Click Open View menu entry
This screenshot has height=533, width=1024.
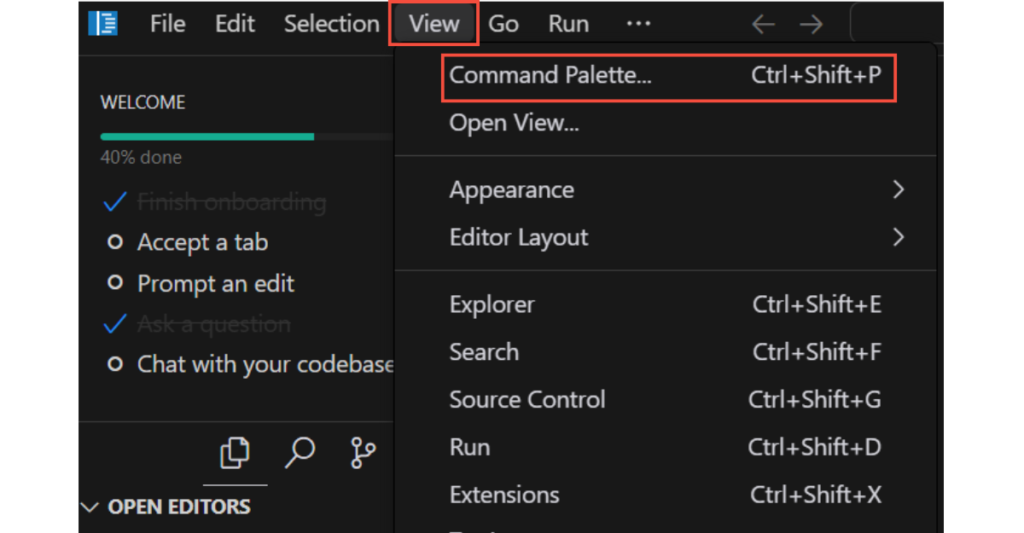514,123
